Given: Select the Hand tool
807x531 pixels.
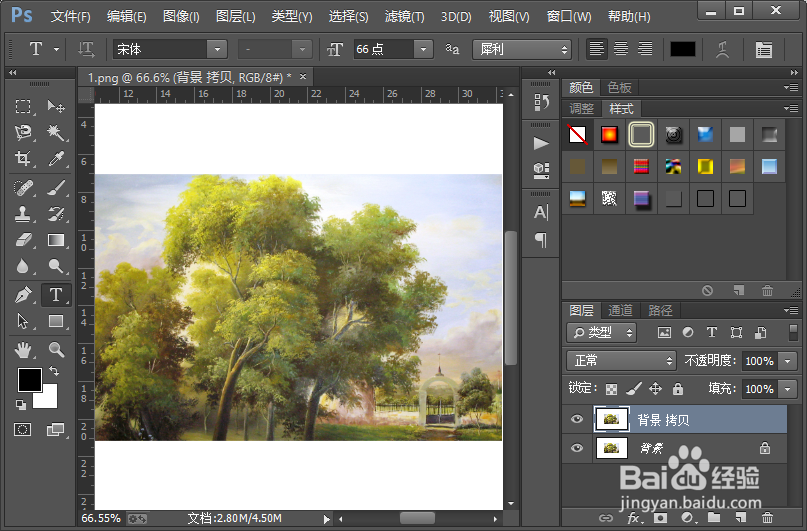Looking at the screenshot, I should tap(23, 350).
